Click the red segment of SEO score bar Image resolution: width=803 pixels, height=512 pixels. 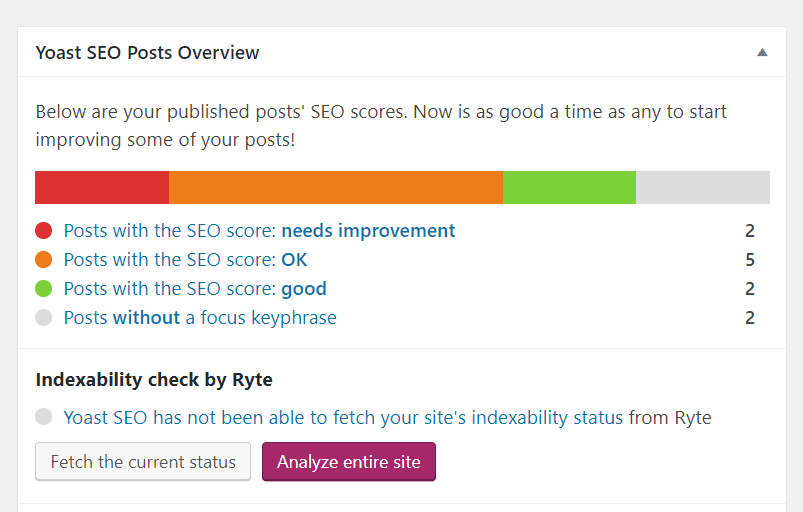[102, 187]
